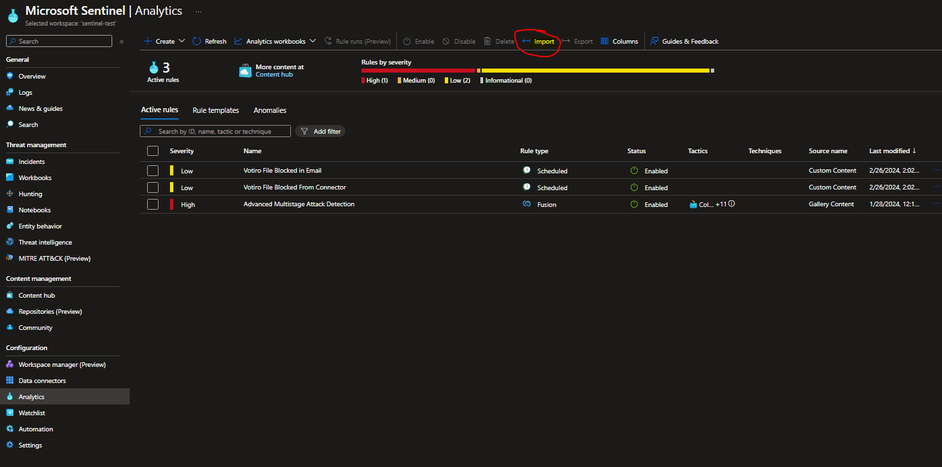Open Threat intelligence page

point(45,242)
